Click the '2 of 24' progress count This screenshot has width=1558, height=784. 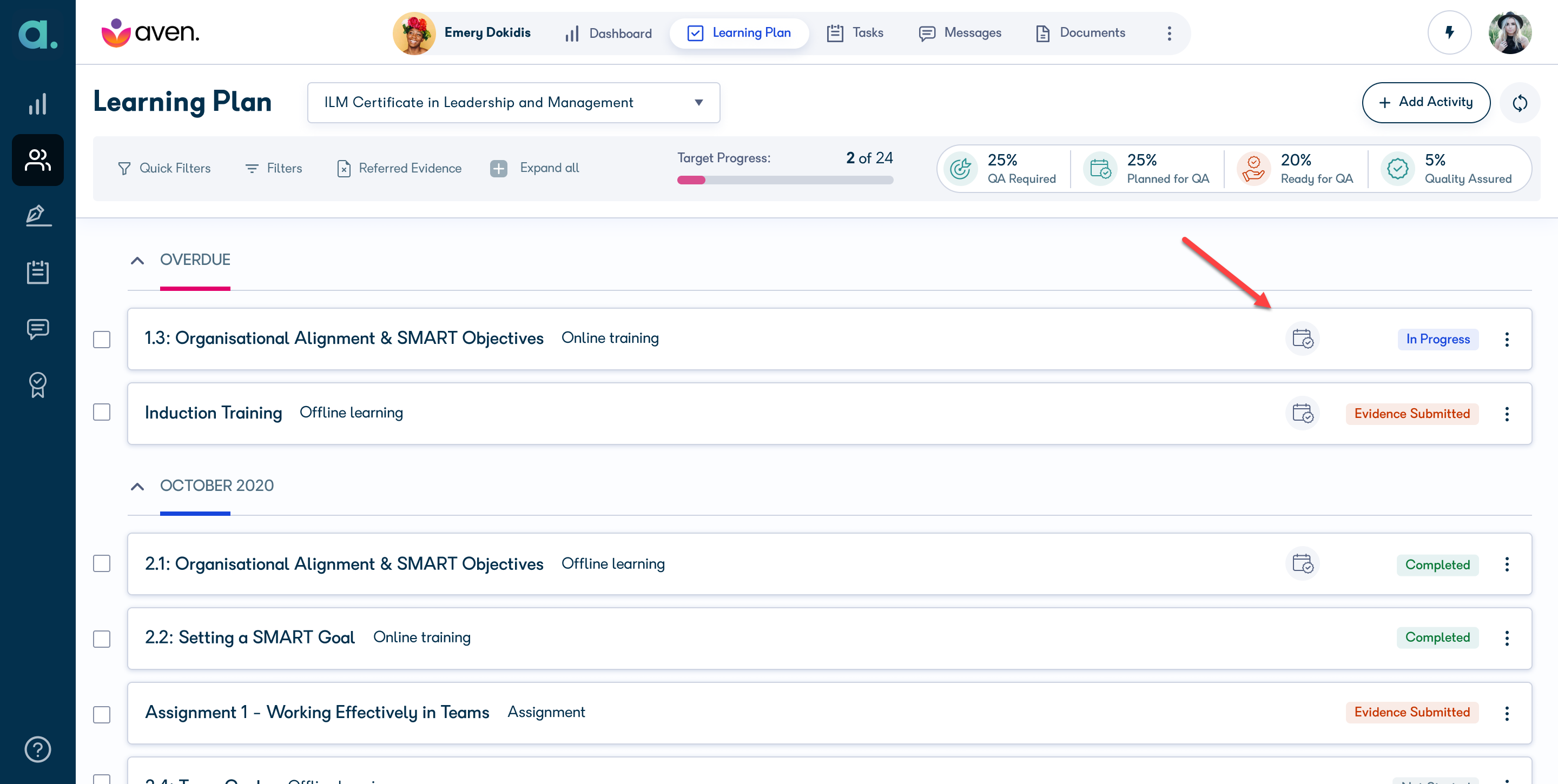point(869,158)
